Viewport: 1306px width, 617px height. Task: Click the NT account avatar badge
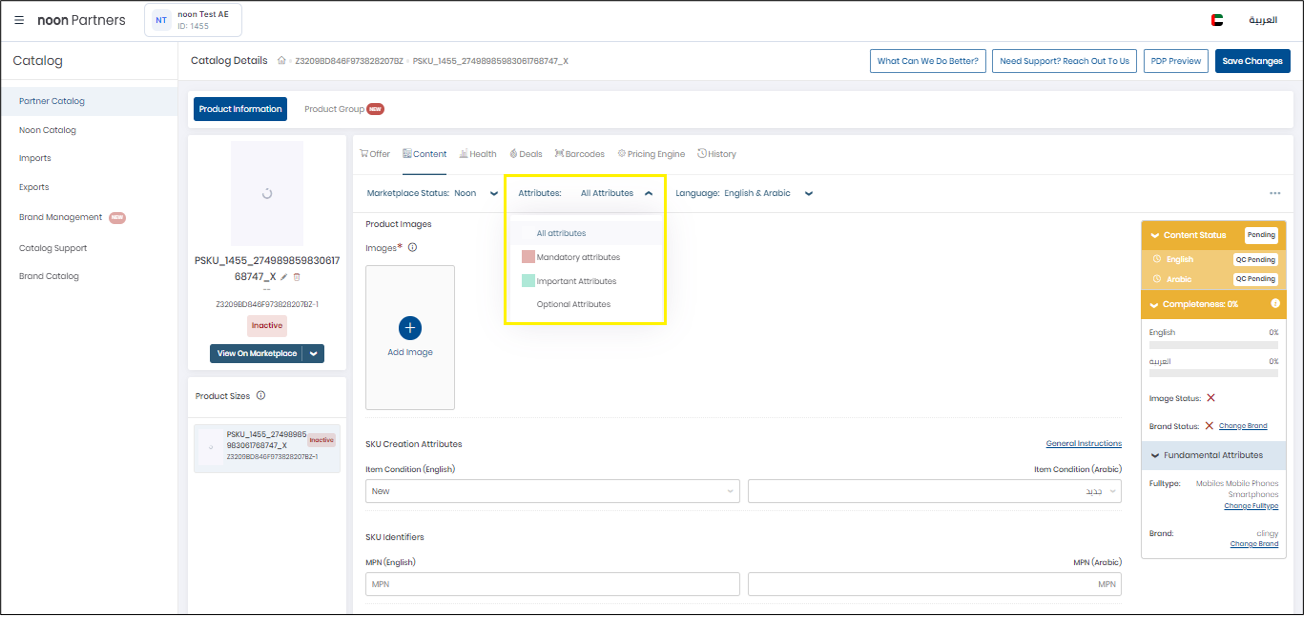pos(161,20)
